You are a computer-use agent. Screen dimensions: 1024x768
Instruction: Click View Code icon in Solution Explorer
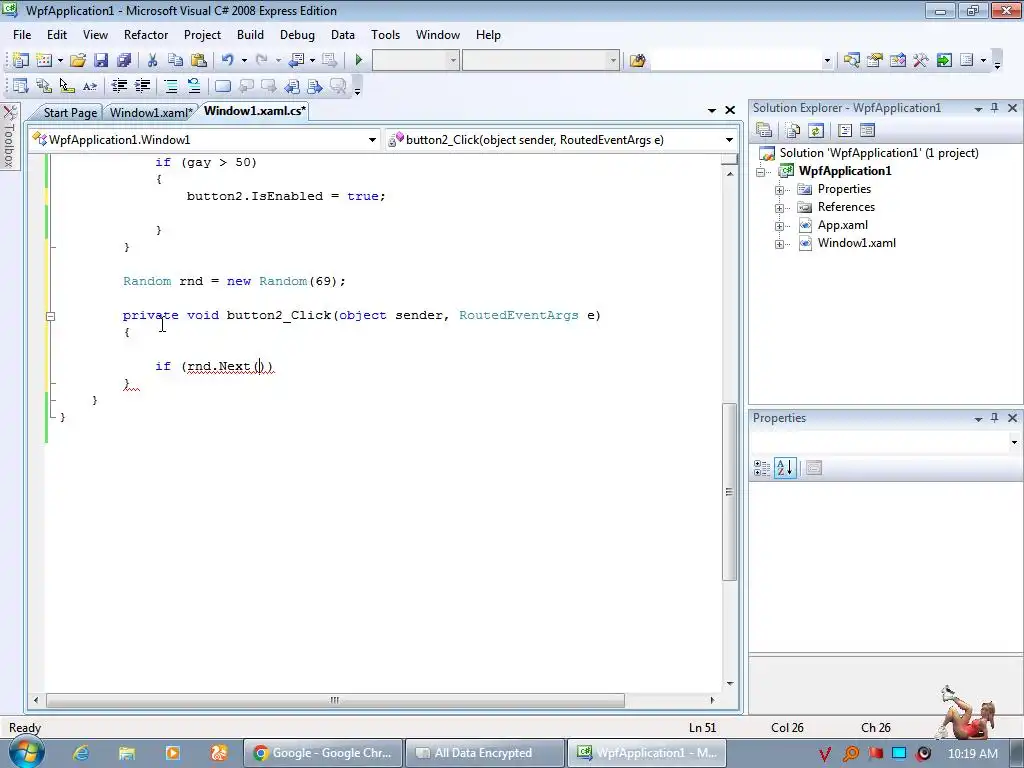[844, 131]
